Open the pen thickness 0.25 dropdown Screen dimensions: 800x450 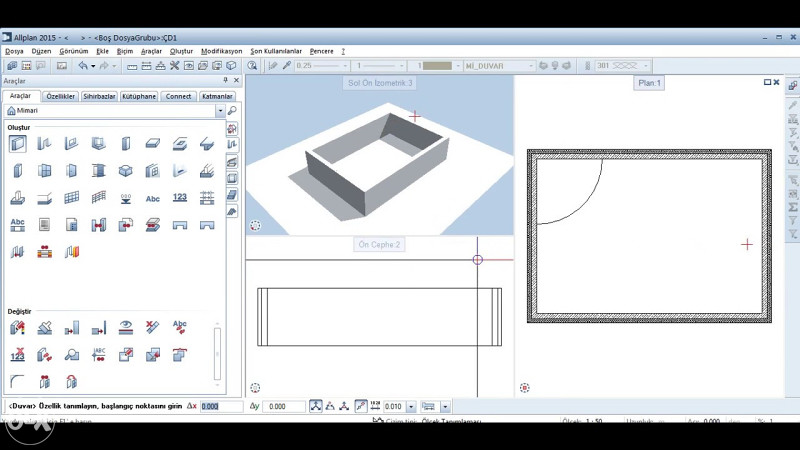tap(345, 66)
